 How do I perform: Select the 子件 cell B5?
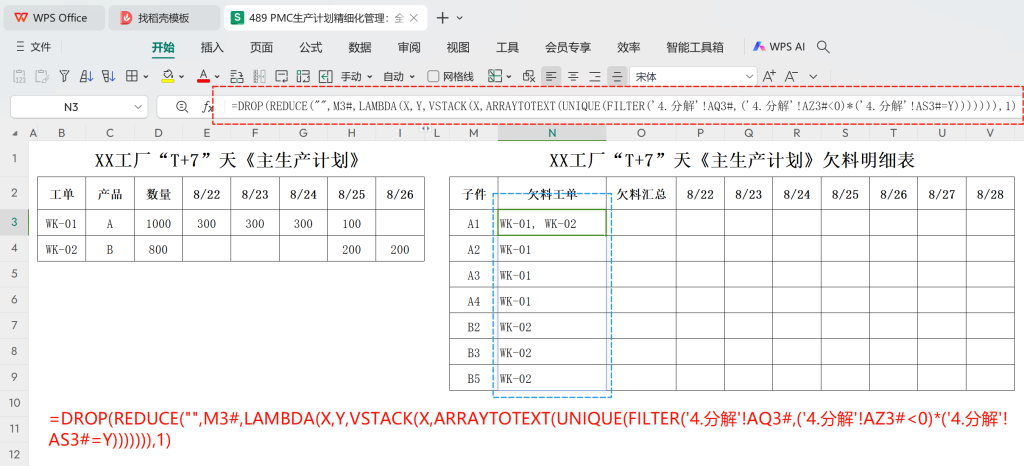click(x=473, y=379)
